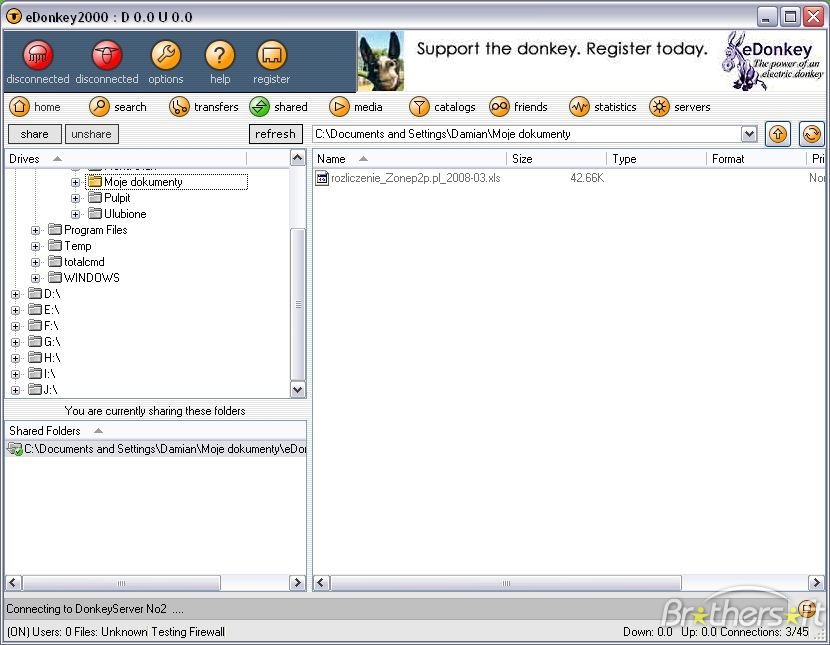
Task: Expand the D:\ drive node
Action: coord(15,295)
